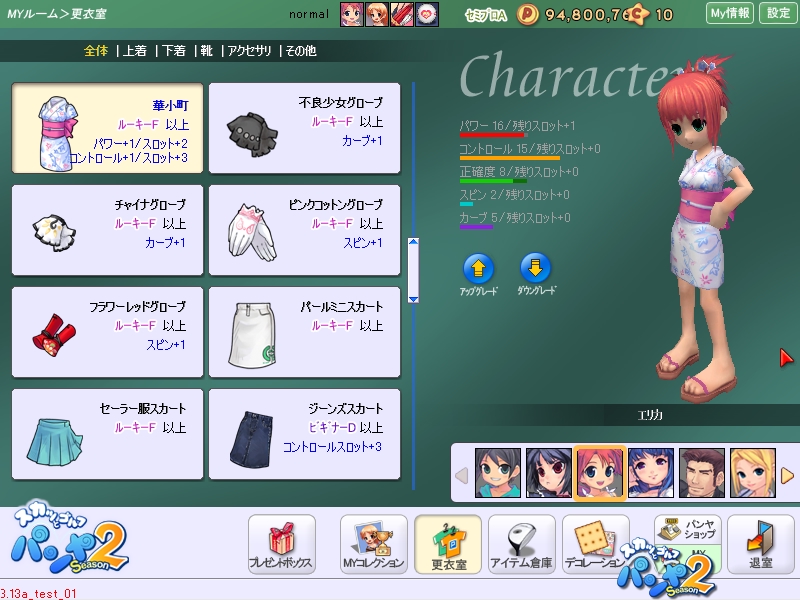
Task: Switch to the 靴 tab
Action: tap(206, 51)
